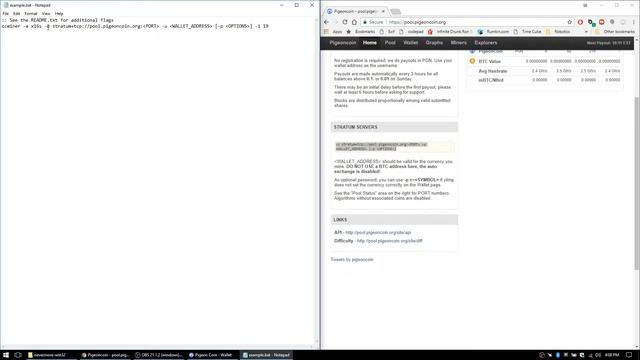This screenshot has height=360, width=640.
Task: Click the LINKS section header
Action: 394,220
